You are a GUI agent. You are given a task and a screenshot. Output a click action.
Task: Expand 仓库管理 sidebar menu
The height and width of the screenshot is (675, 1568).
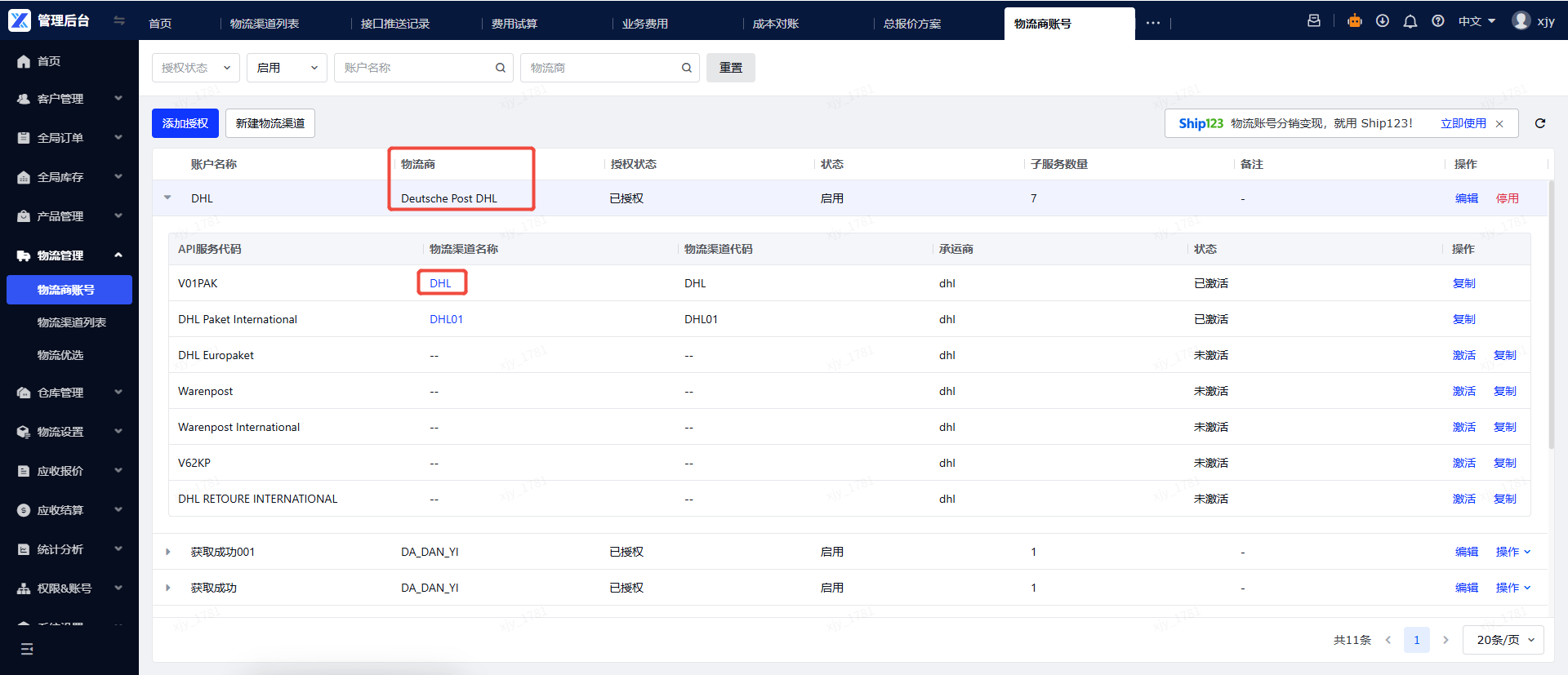point(69,393)
